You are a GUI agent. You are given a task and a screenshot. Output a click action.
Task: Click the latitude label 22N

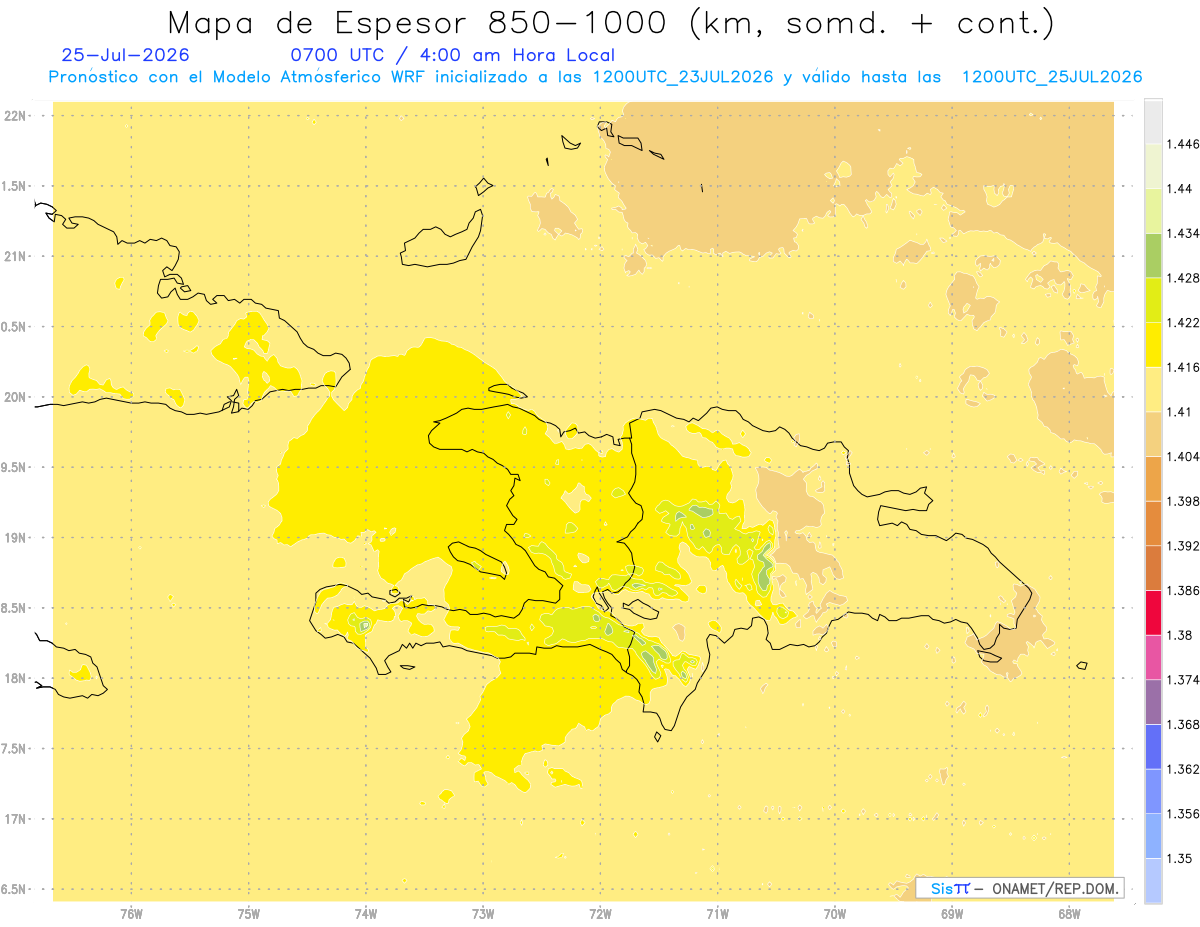point(16,116)
